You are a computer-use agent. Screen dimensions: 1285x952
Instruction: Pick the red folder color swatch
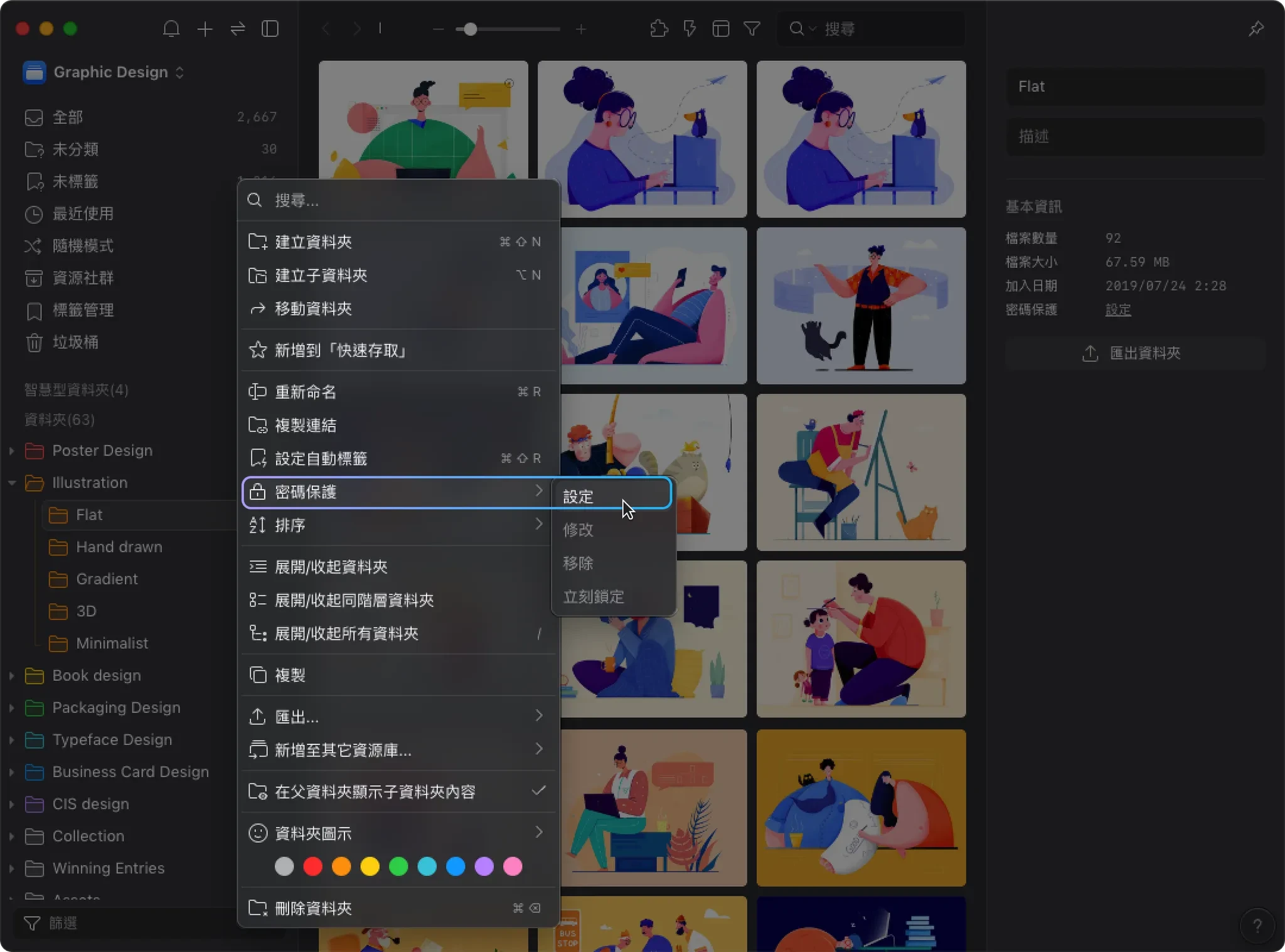click(x=312, y=866)
